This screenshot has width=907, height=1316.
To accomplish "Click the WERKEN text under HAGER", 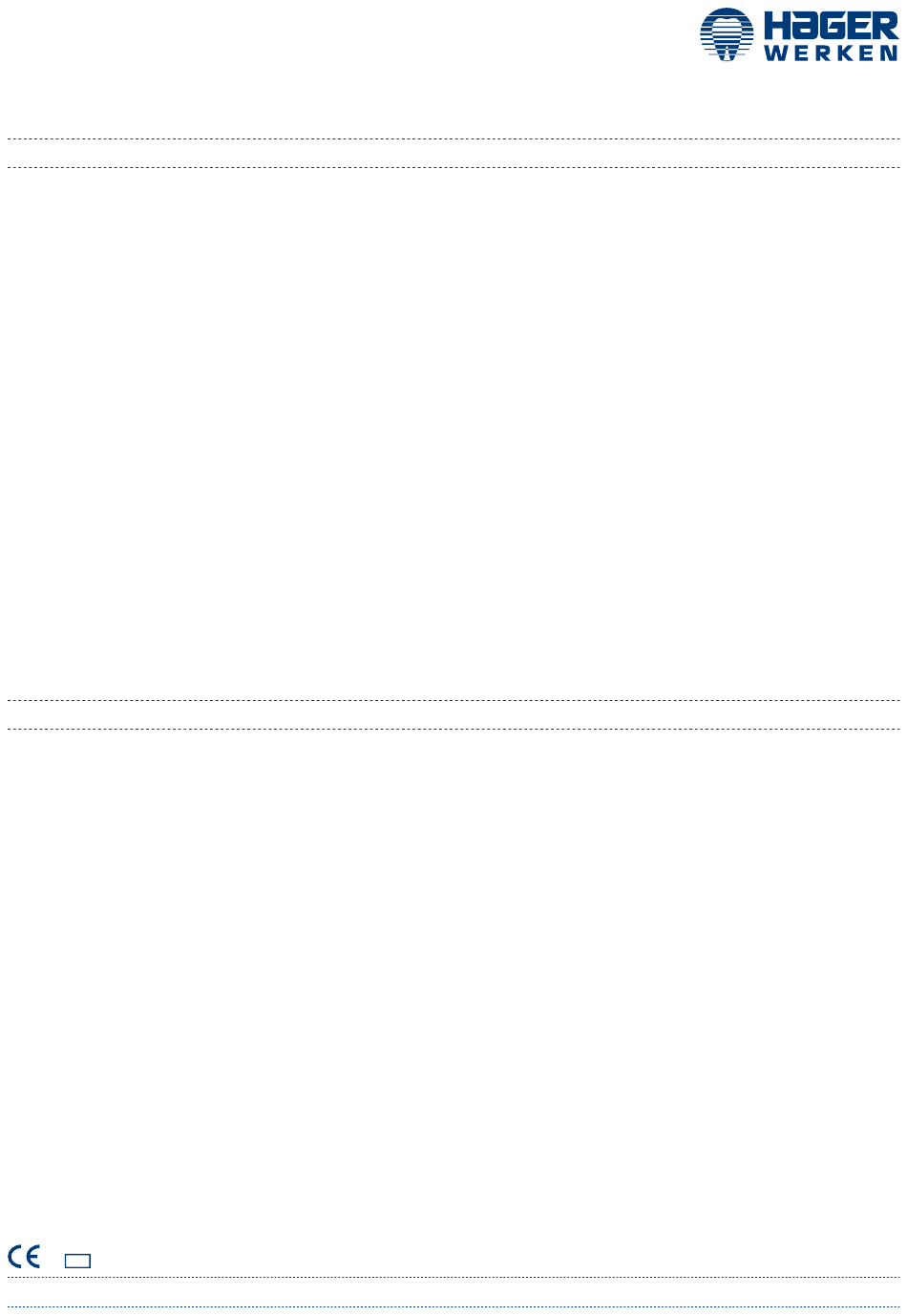I will [832, 54].
